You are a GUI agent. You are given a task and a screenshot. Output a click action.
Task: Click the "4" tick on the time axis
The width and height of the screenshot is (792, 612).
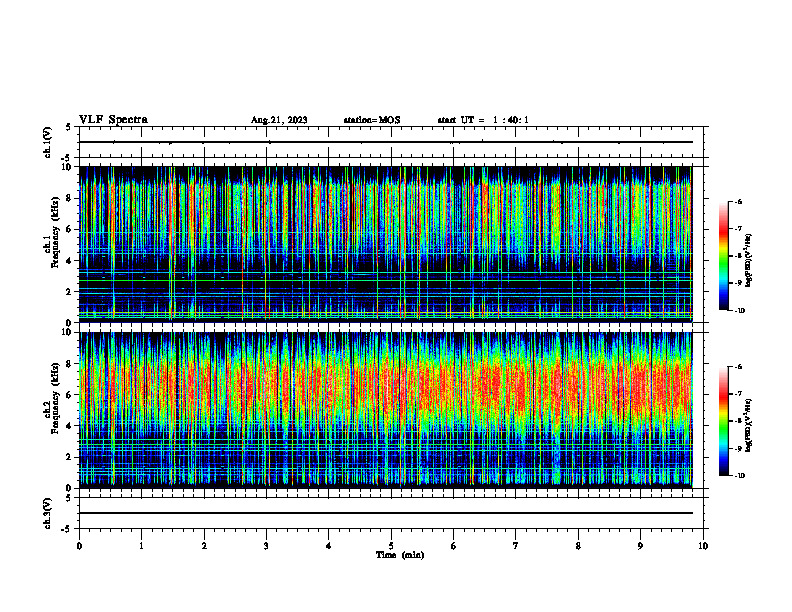coord(329,546)
